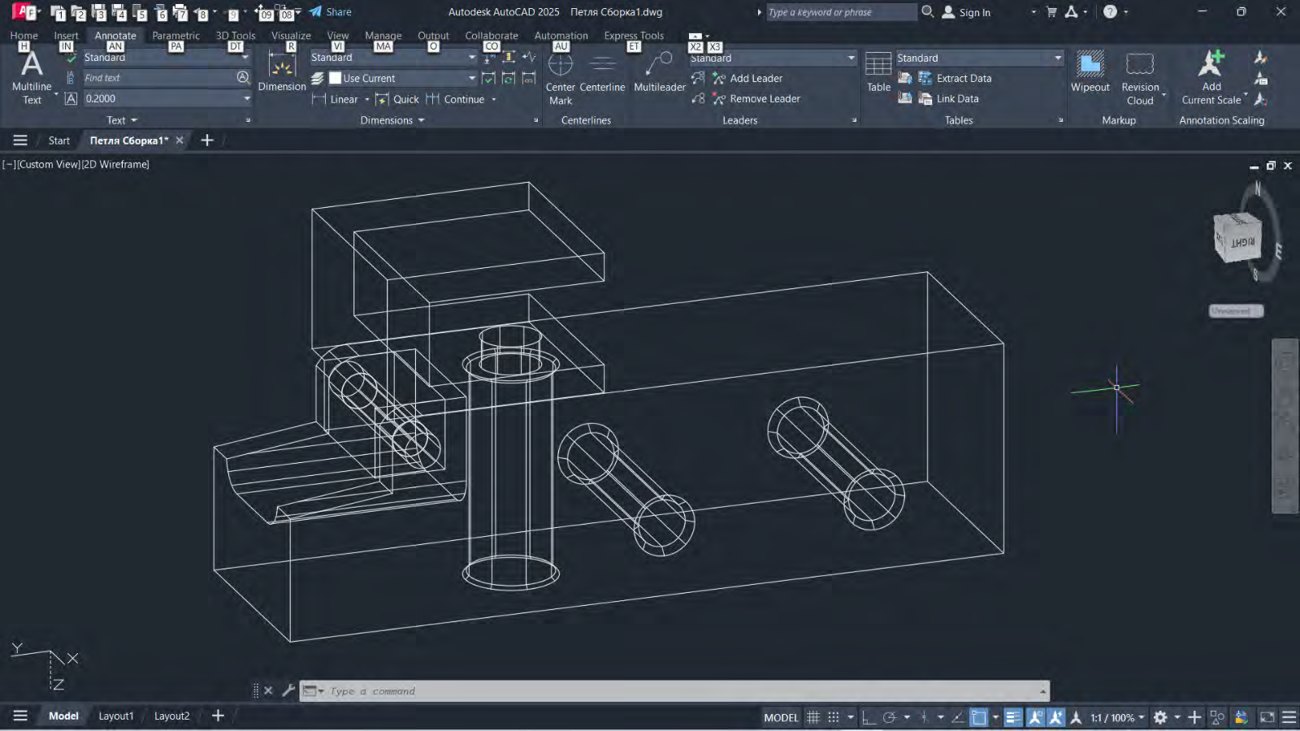
Task: Toggle object snap square icon in status bar
Action: click(979, 717)
